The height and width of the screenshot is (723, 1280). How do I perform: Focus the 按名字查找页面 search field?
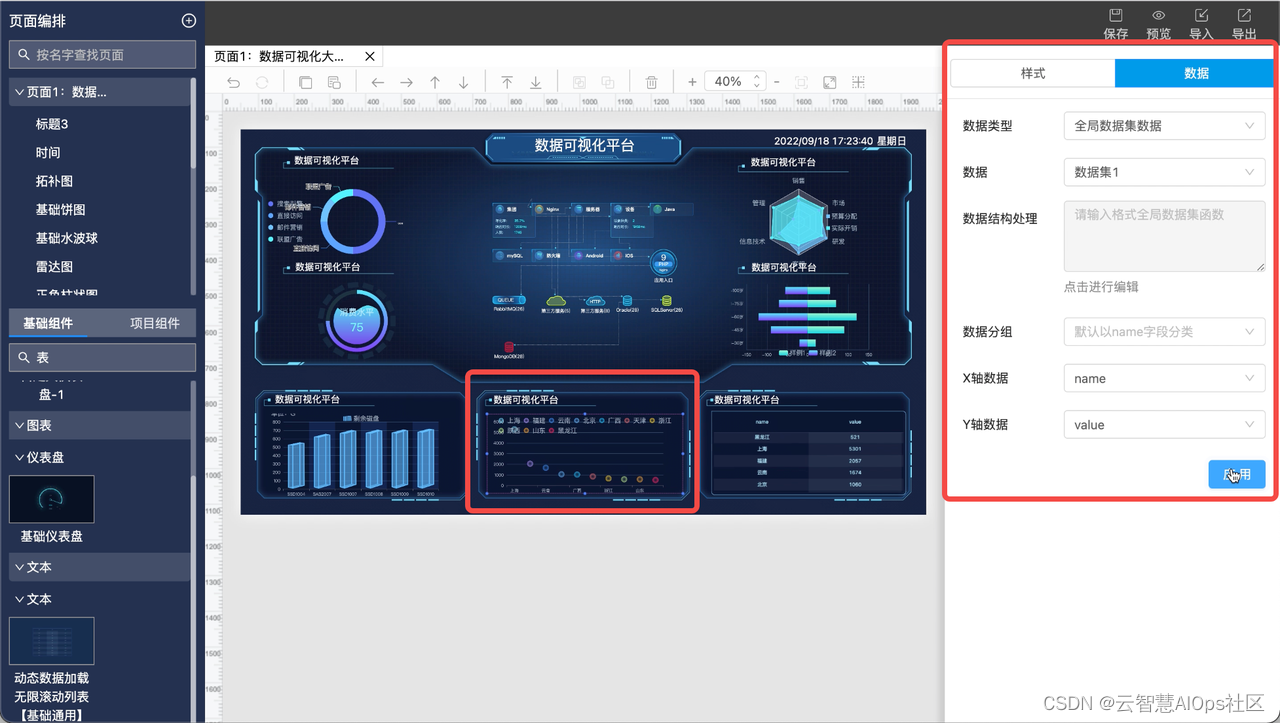[x=102, y=54]
